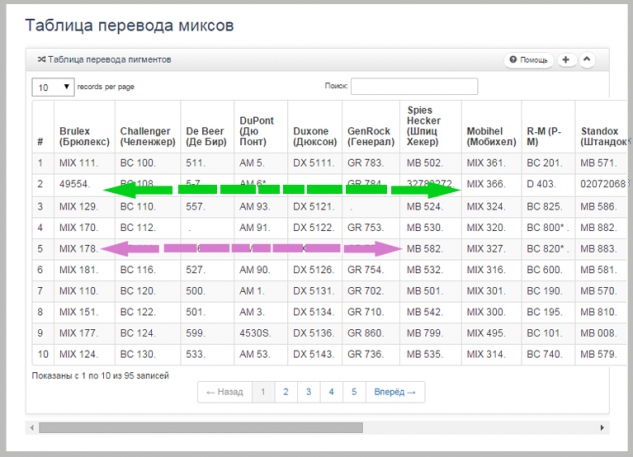The height and width of the screenshot is (457, 633).
Task: Open the records per page dropdown
Action: coord(53,87)
